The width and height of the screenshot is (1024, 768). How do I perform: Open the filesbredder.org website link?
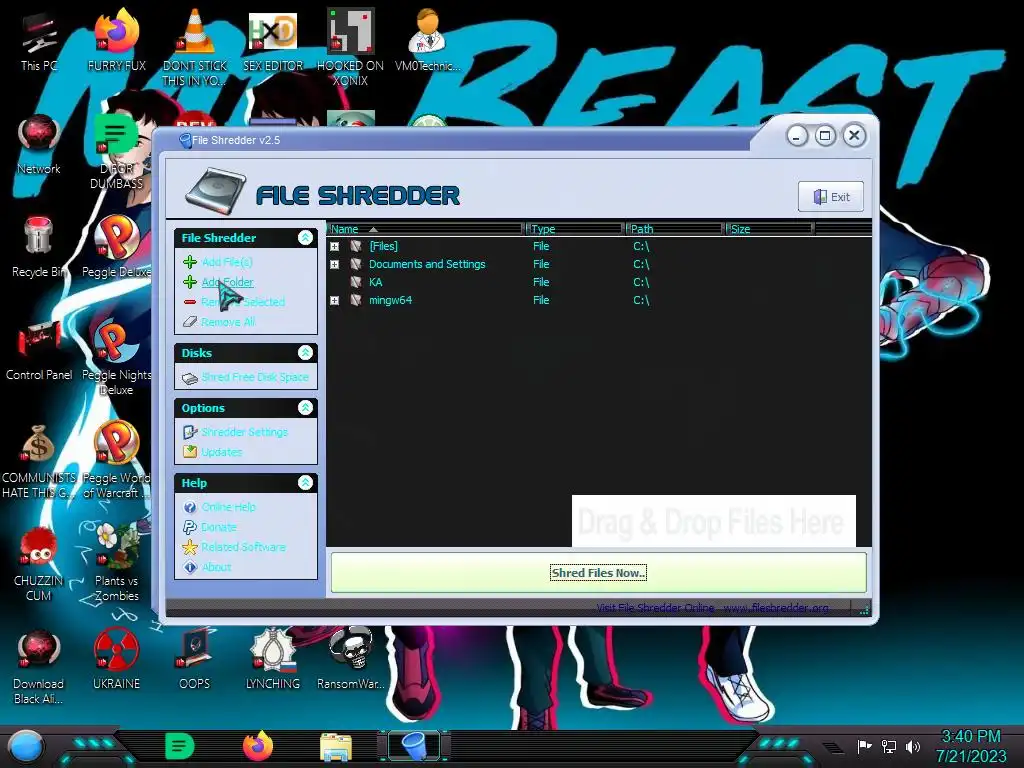[776, 608]
